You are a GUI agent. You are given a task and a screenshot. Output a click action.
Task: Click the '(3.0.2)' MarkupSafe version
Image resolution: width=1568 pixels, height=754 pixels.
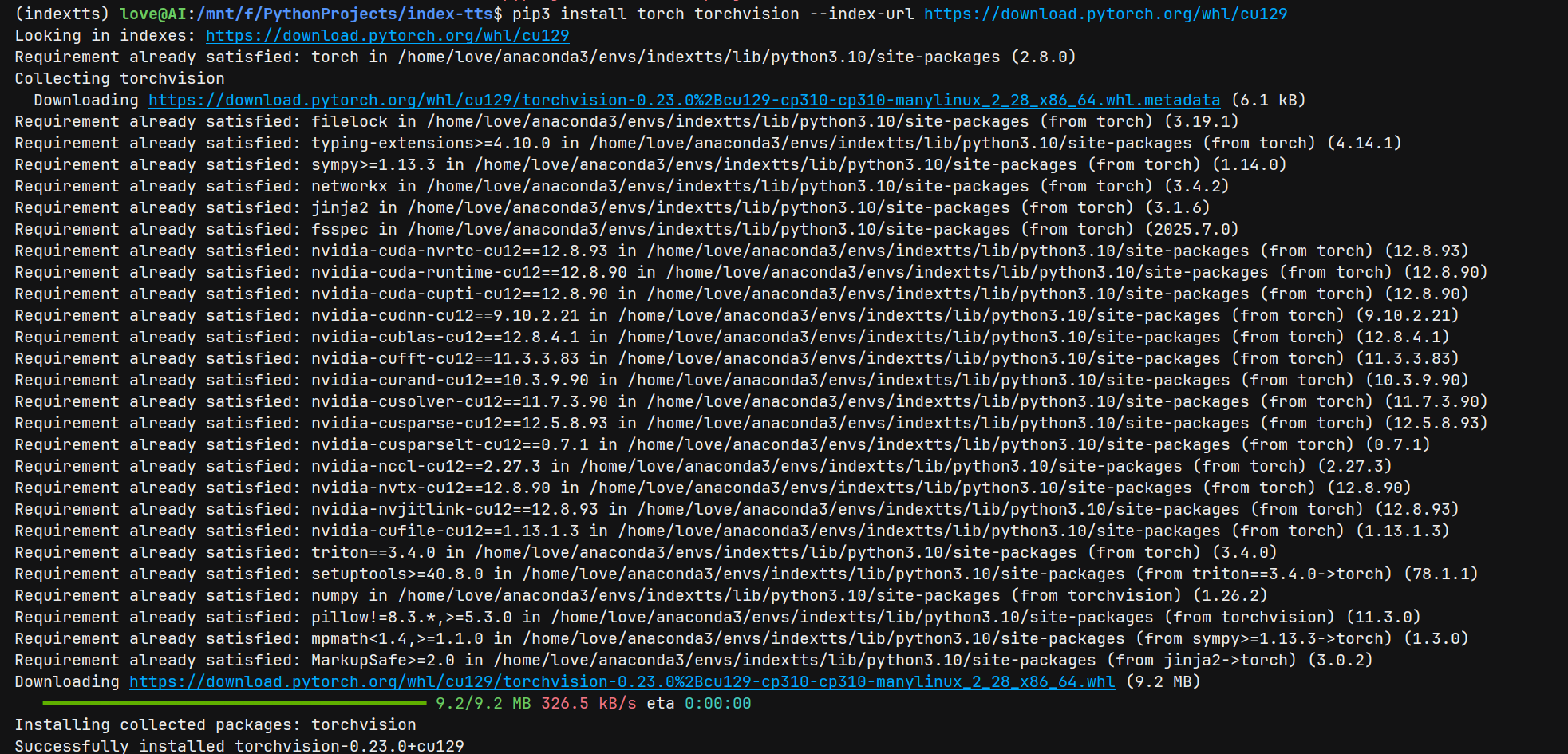(1341, 660)
